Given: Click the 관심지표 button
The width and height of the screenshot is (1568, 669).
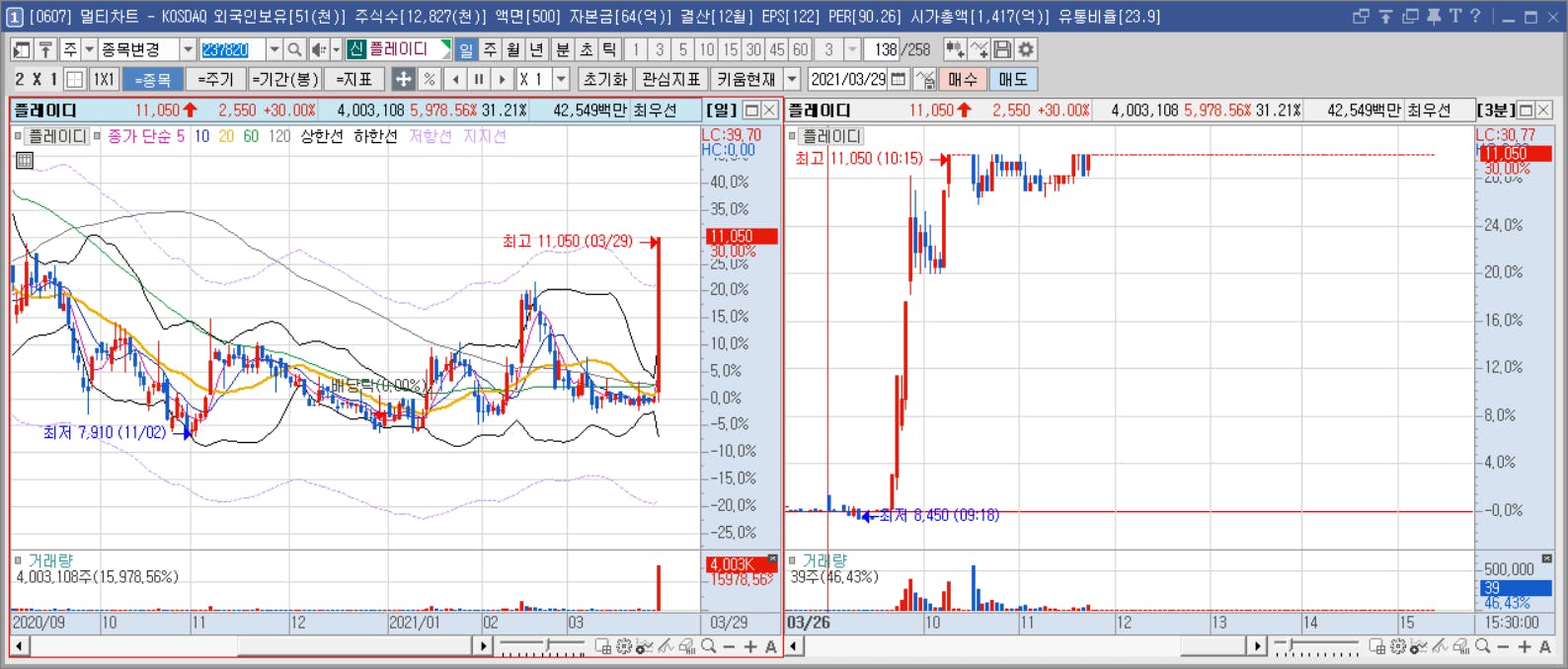Looking at the screenshot, I should [x=670, y=79].
